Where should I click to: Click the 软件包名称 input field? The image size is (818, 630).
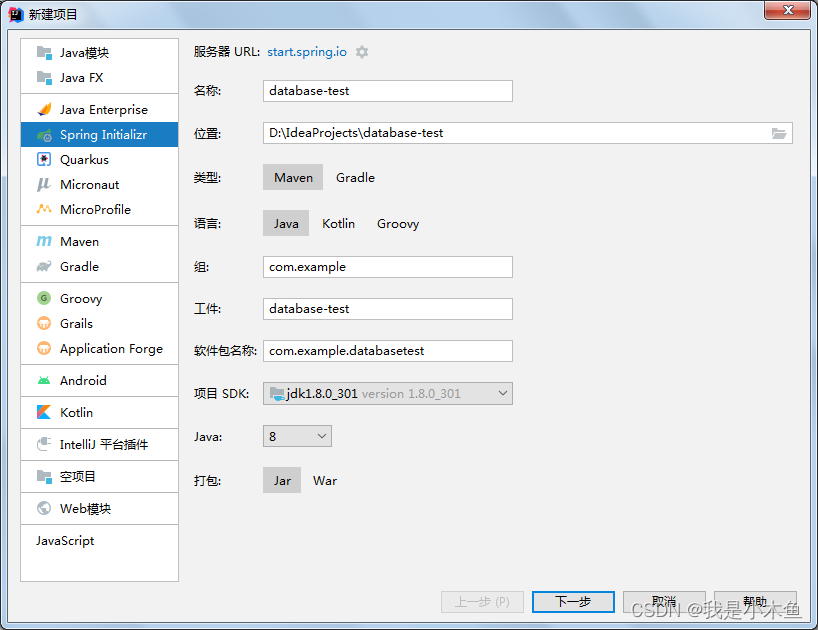[388, 351]
